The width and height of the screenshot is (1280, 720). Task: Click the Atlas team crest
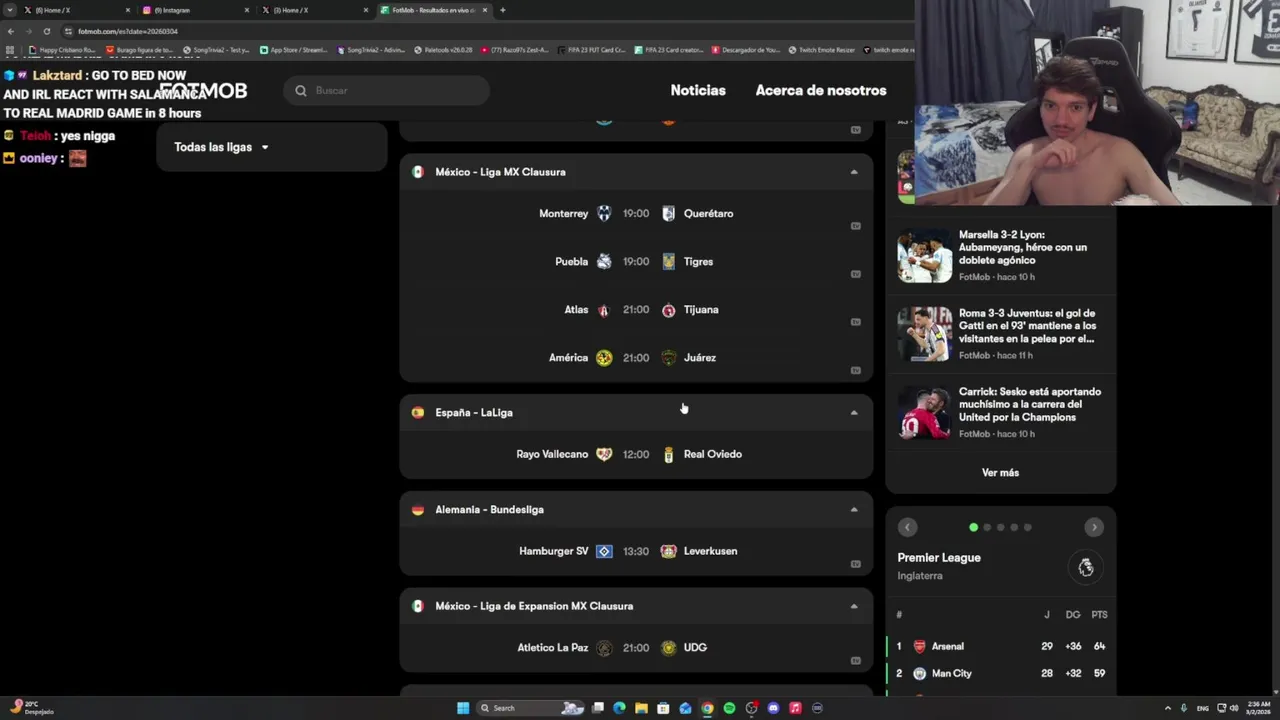[x=603, y=310]
